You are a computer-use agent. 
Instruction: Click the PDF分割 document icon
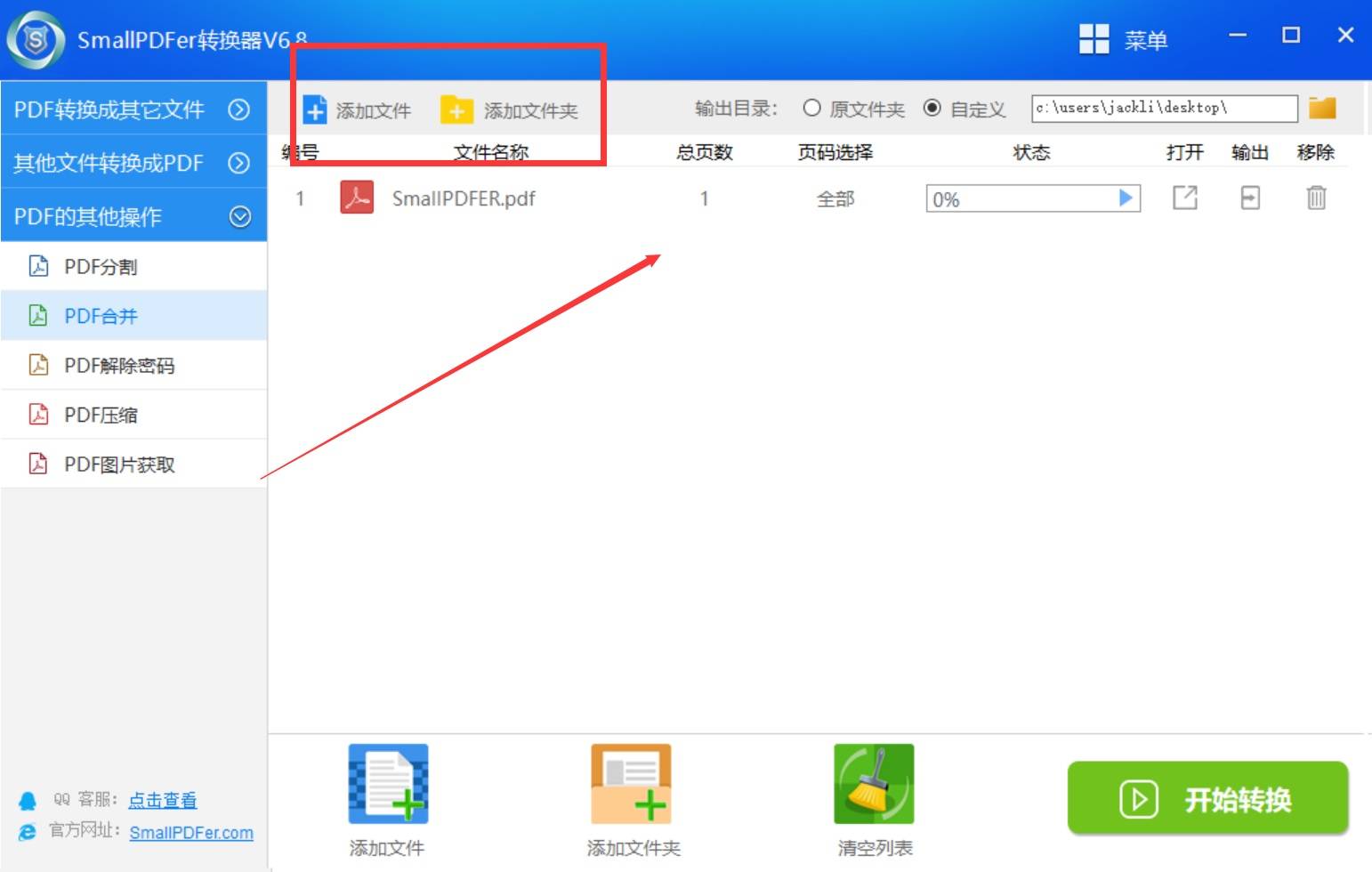38,266
